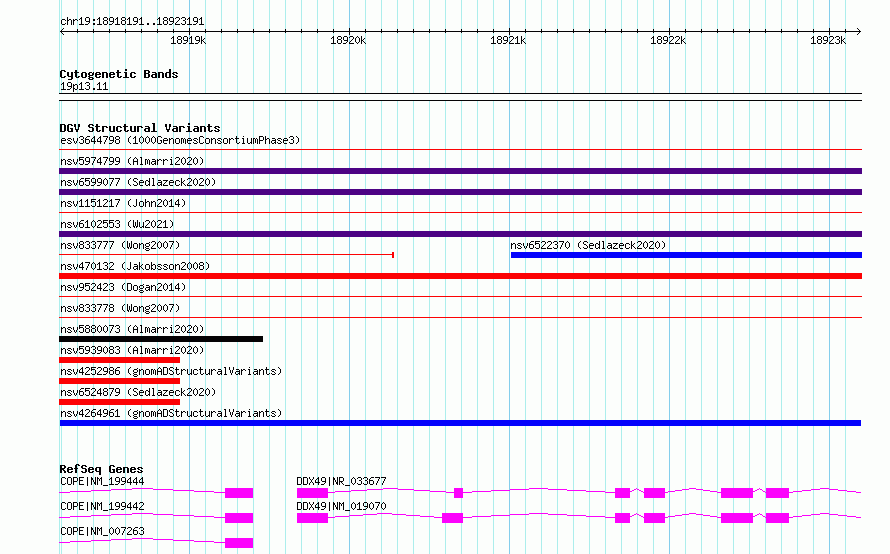
Task: Click the DDX49|NM_019070 transcript label
Action: pyautogui.click(x=341, y=506)
